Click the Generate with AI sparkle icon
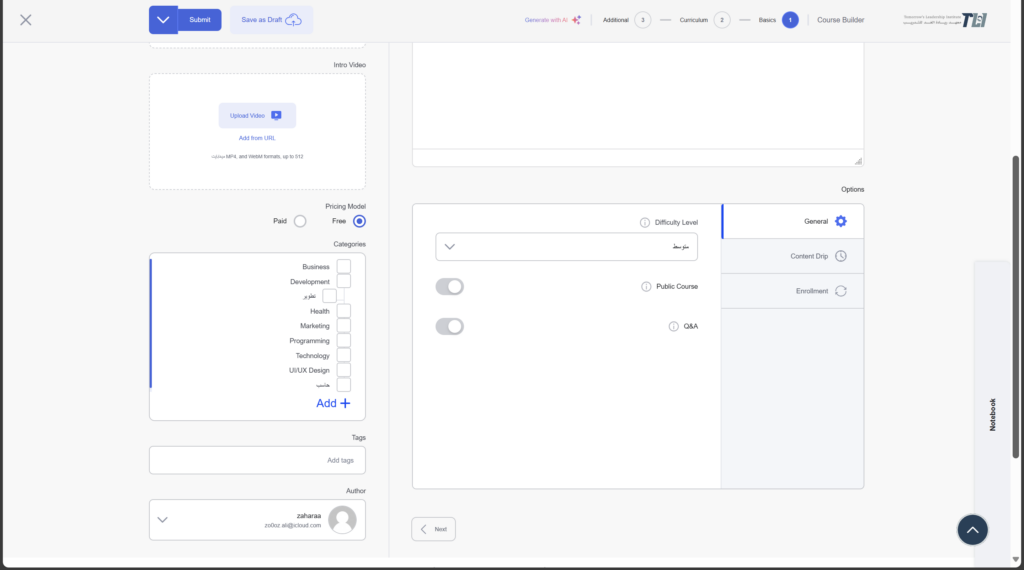Image resolution: width=1024 pixels, height=570 pixels. pyautogui.click(x=576, y=20)
